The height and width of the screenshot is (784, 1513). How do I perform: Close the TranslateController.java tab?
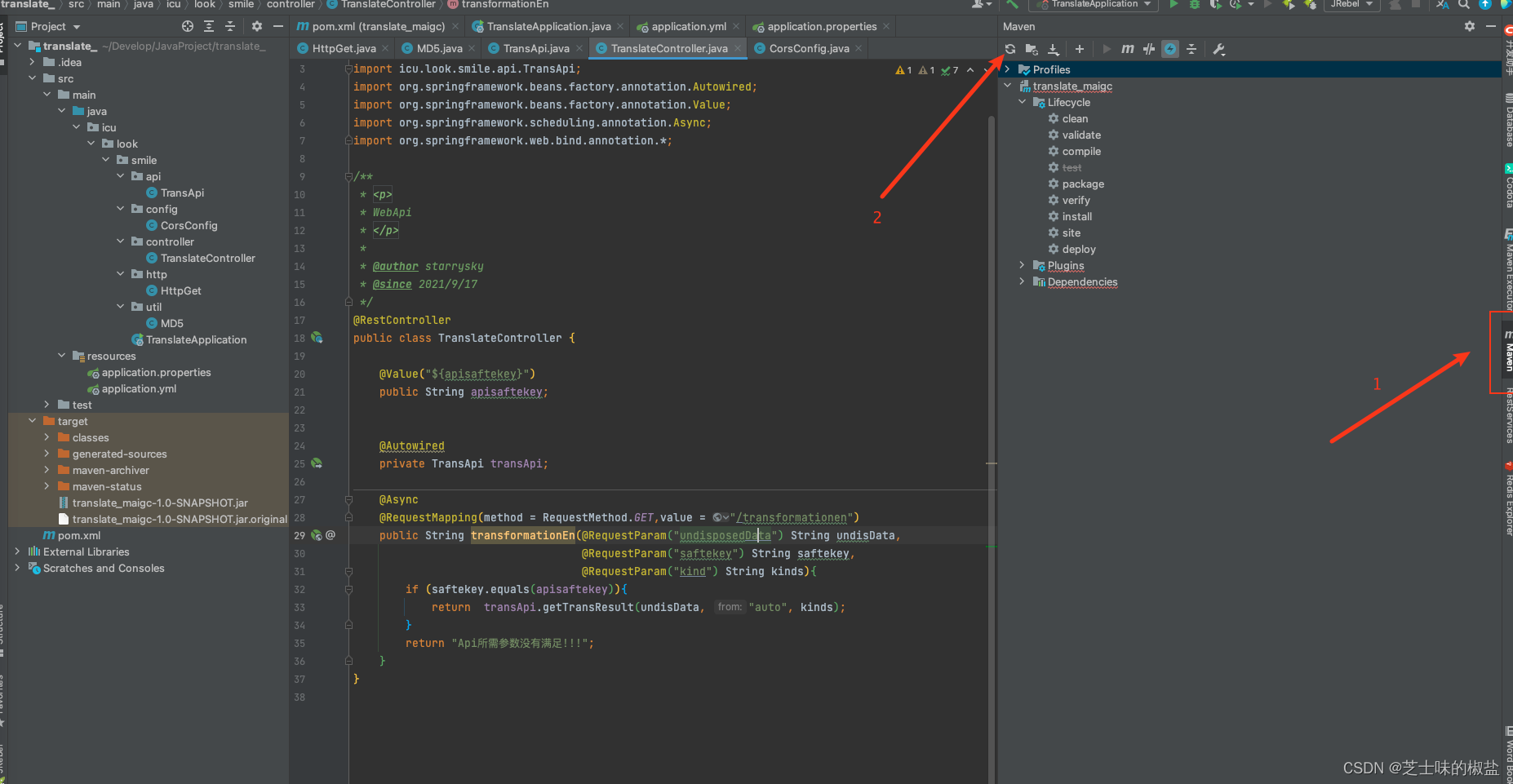pyautogui.click(x=738, y=48)
